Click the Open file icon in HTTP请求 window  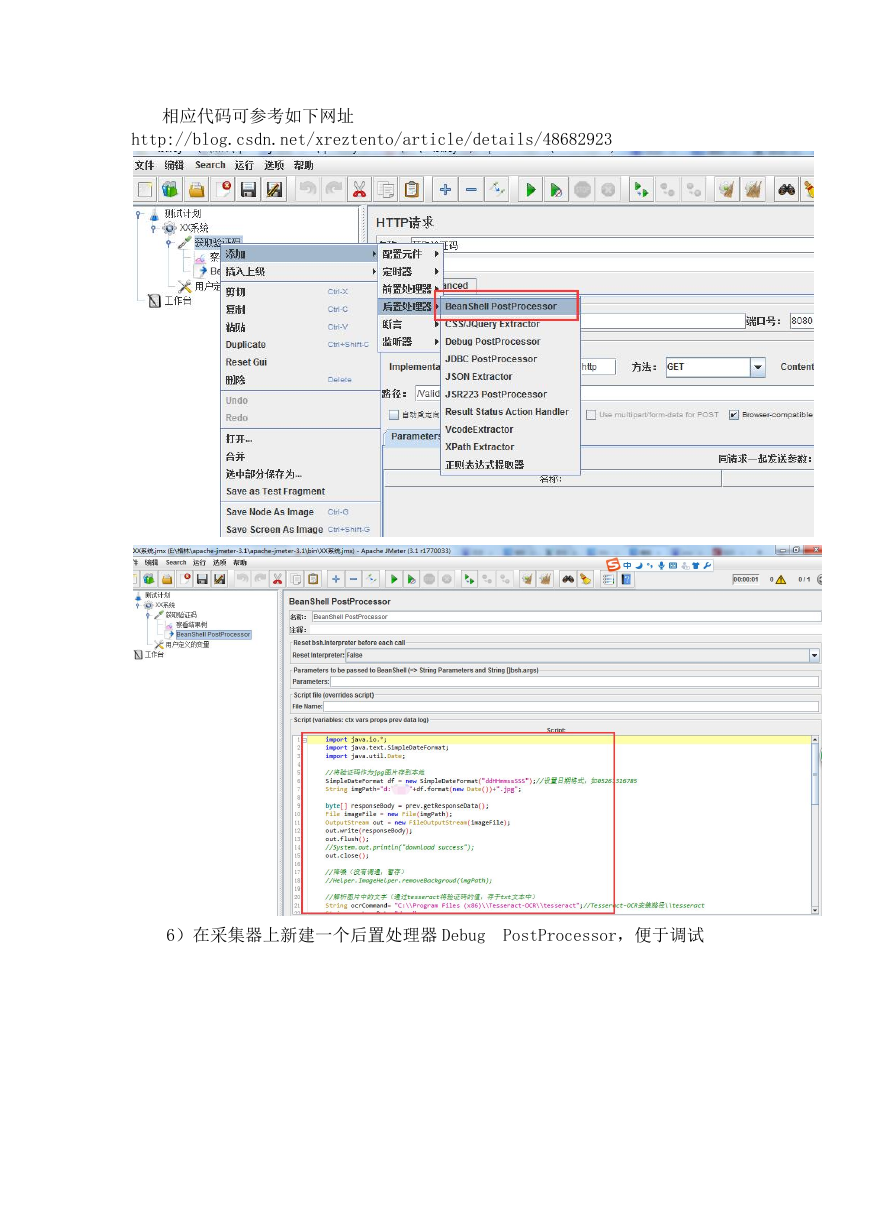tap(197, 189)
